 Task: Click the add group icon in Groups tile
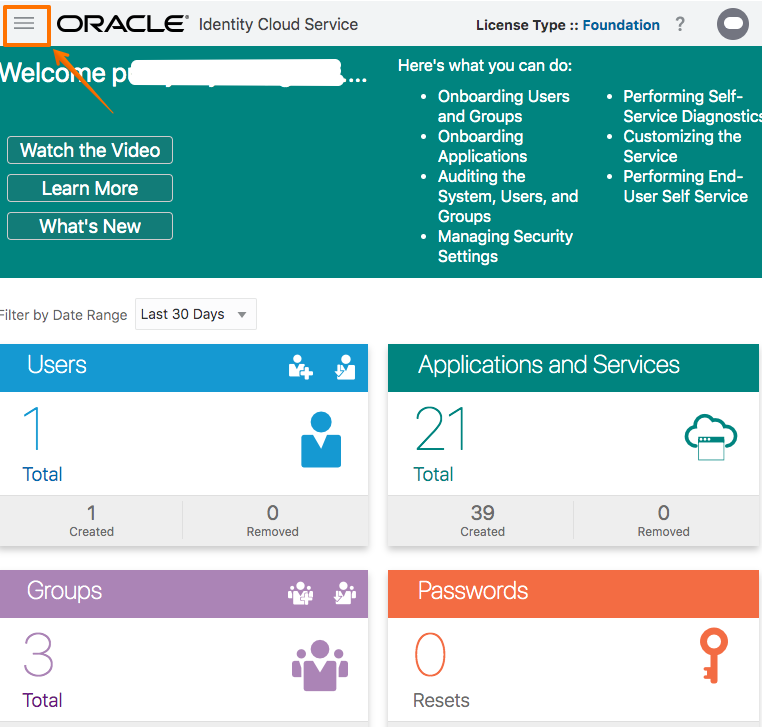tap(300, 593)
